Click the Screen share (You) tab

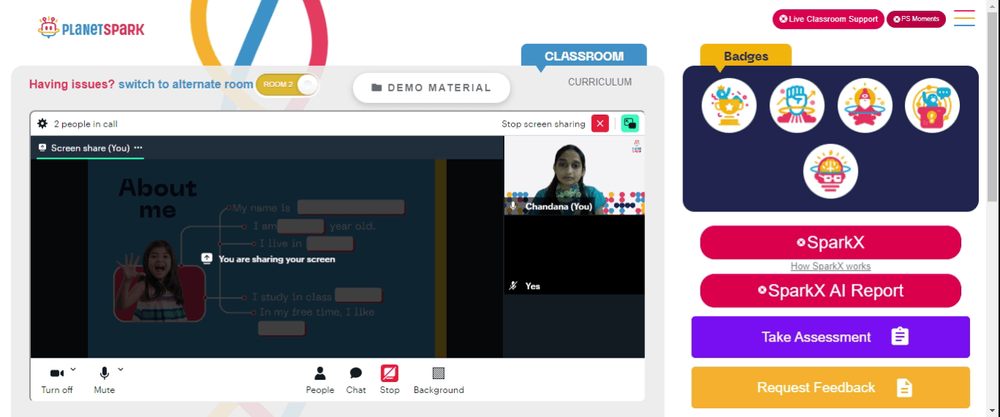[x=90, y=148]
